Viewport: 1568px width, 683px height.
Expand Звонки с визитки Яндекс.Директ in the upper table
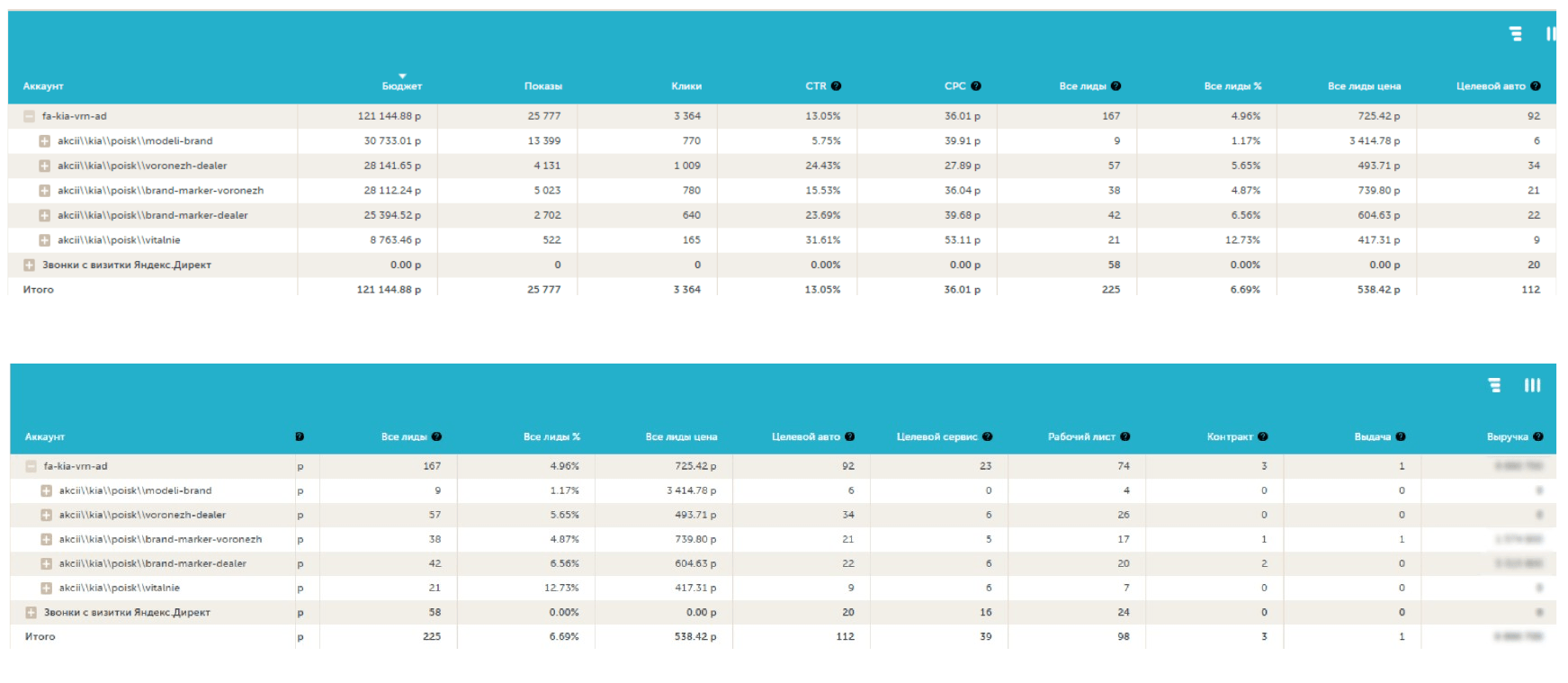click(x=29, y=265)
